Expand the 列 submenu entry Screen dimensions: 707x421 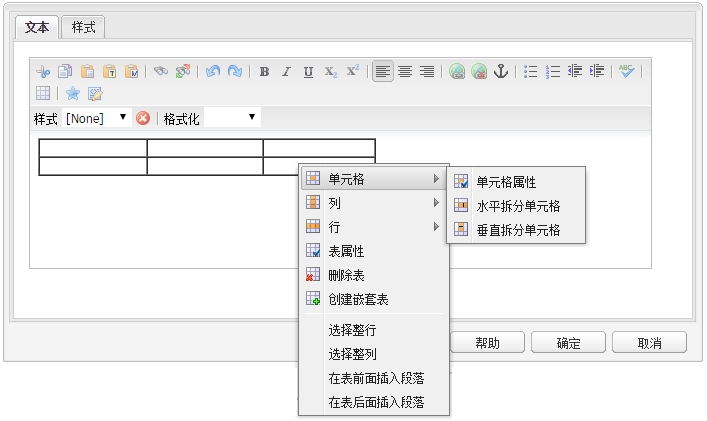tap(374, 203)
